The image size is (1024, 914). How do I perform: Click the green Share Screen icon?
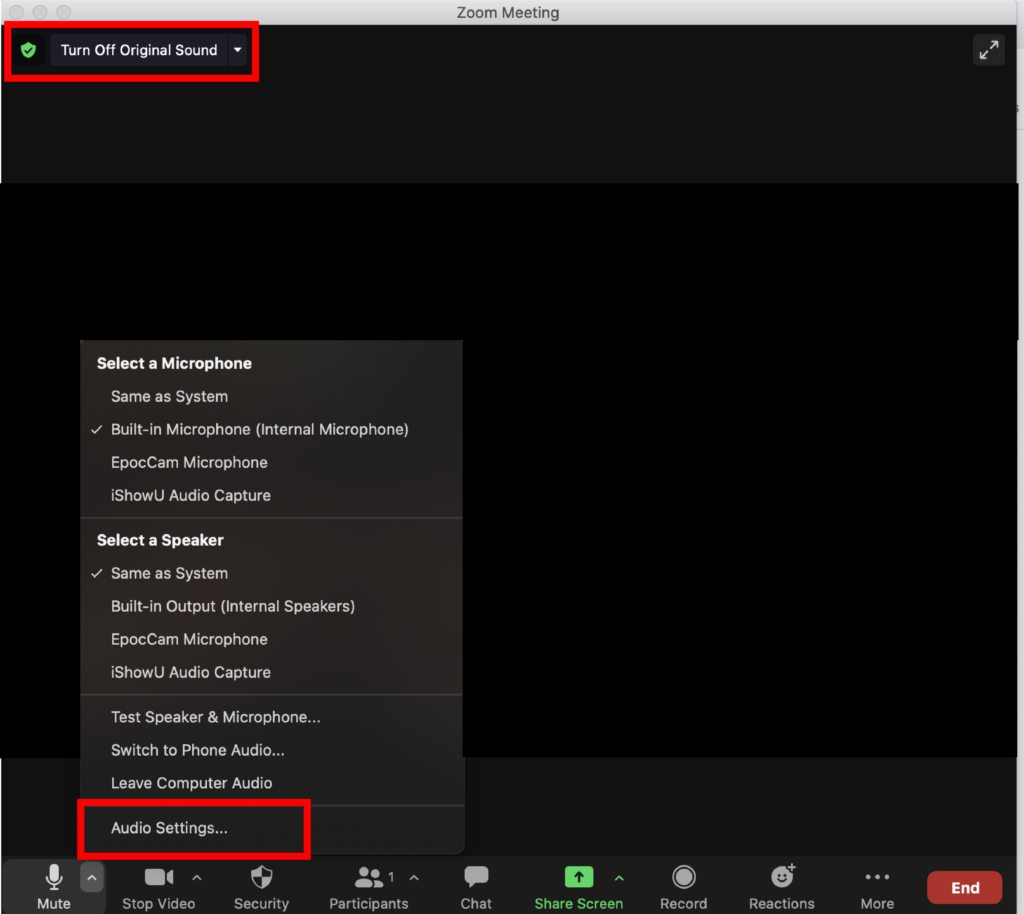[579, 877]
